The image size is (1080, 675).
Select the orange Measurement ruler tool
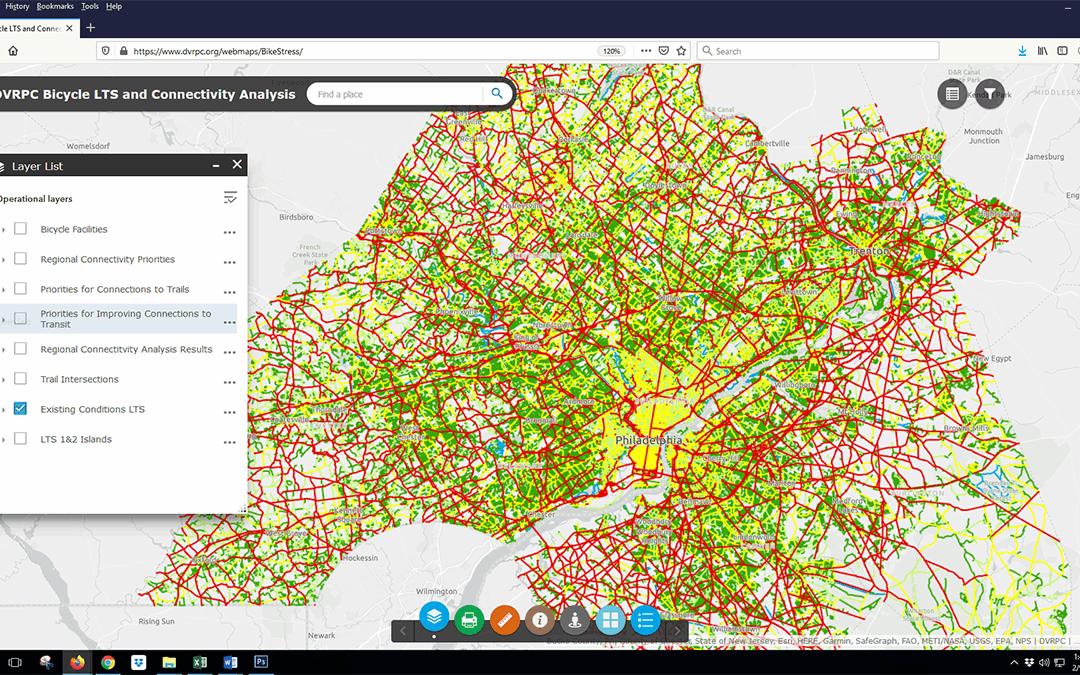click(x=505, y=620)
